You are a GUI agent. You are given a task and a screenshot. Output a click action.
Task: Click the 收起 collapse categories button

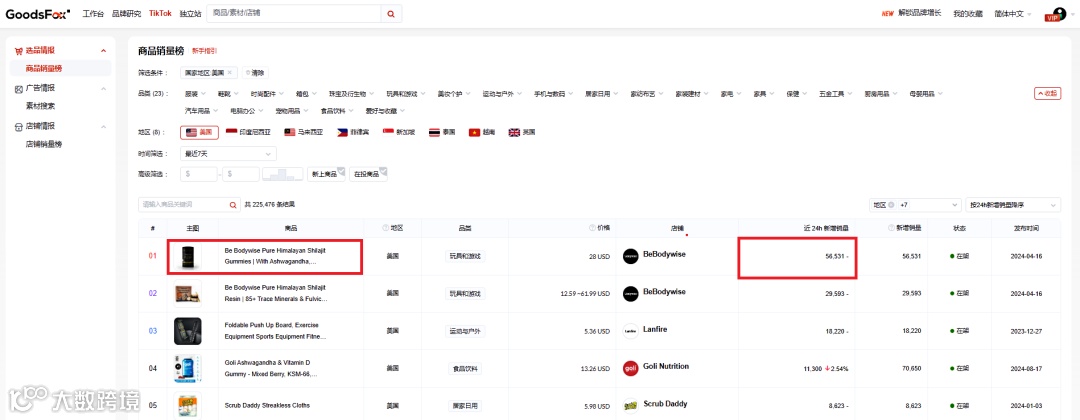(1048, 94)
